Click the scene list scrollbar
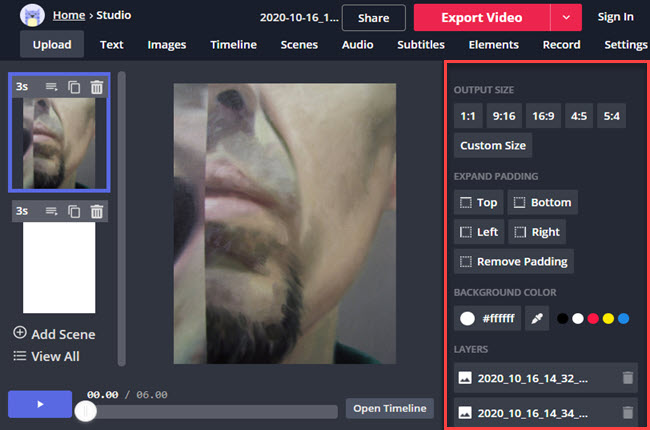This screenshot has width=650, height=430. [121, 219]
